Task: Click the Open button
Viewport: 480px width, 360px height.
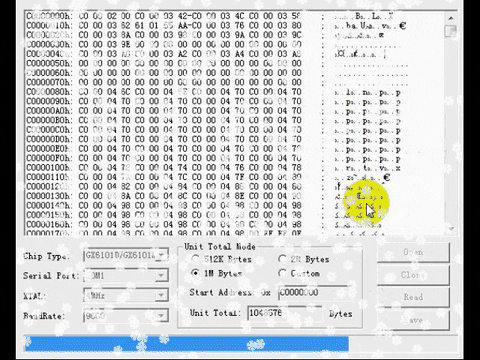Action: pos(413,252)
